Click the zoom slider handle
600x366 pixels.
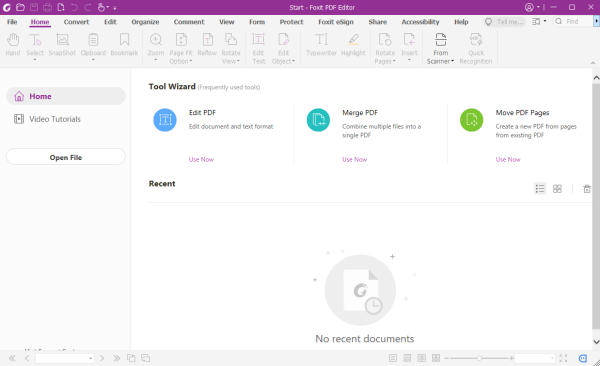(x=479, y=358)
